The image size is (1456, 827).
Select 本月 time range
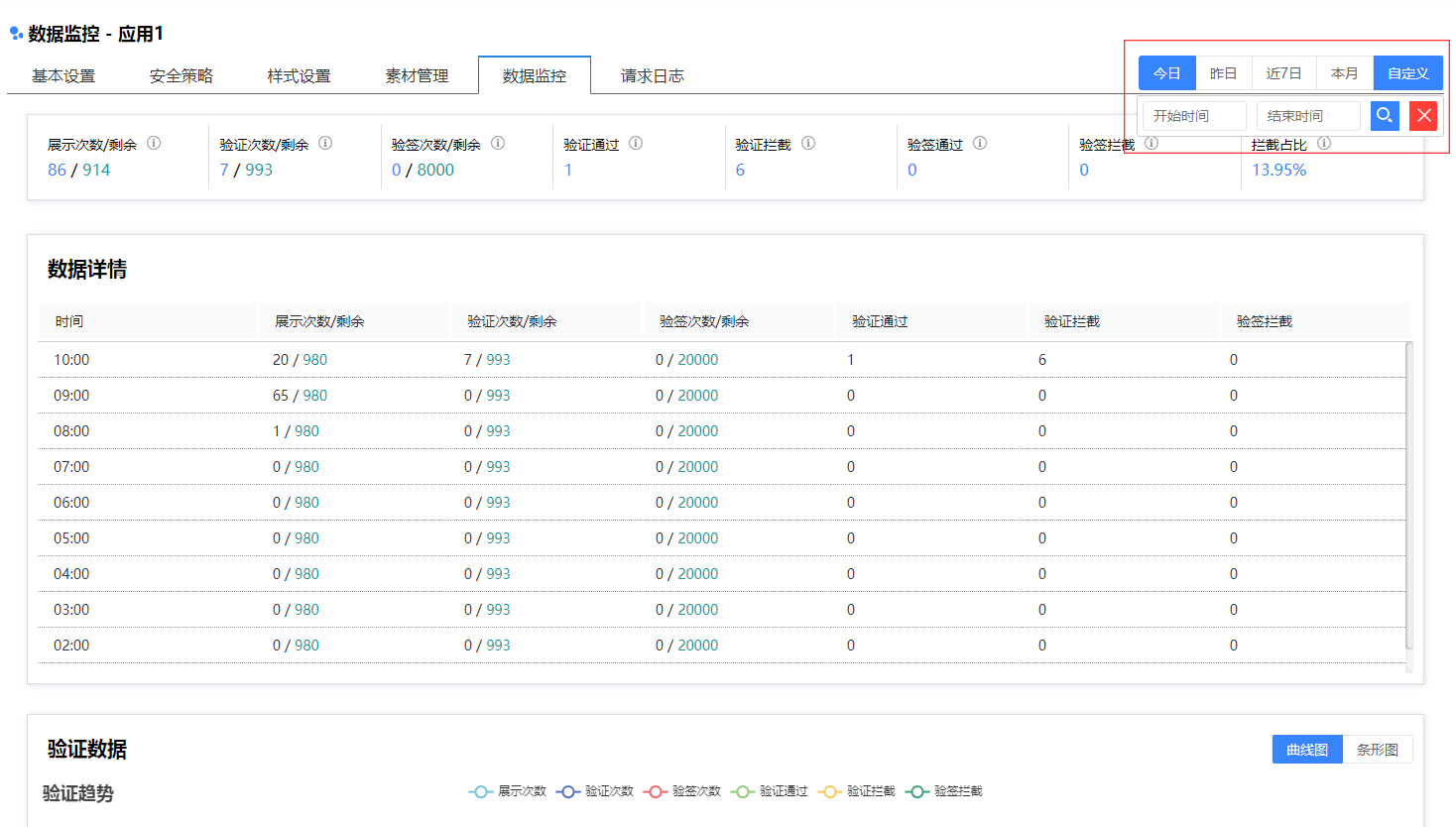[1345, 73]
